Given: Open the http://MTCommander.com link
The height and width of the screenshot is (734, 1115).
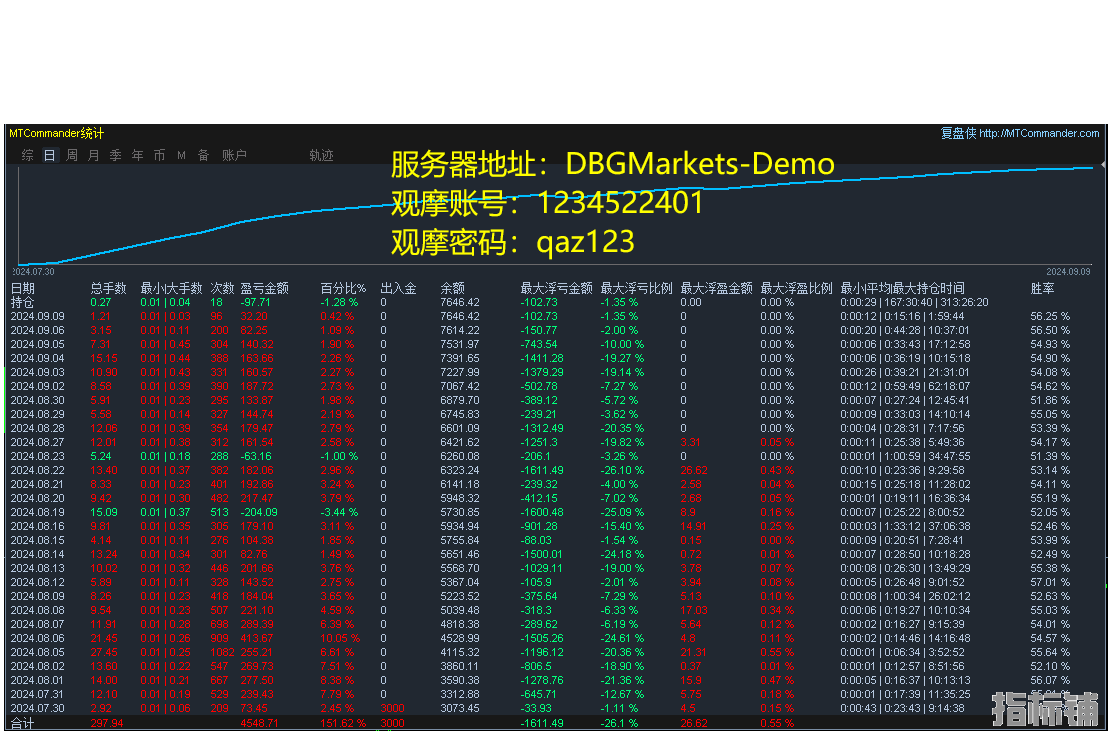Looking at the screenshot, I should tap(1039, 133).
